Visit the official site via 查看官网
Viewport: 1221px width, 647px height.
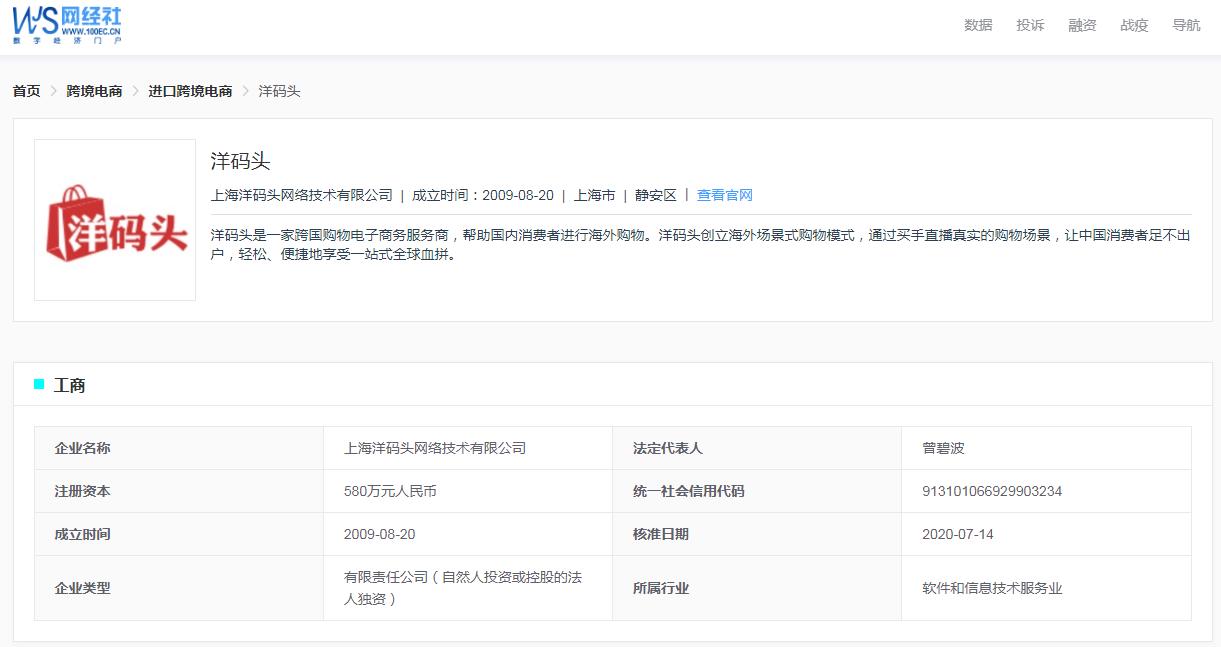(x=724, y=195)
